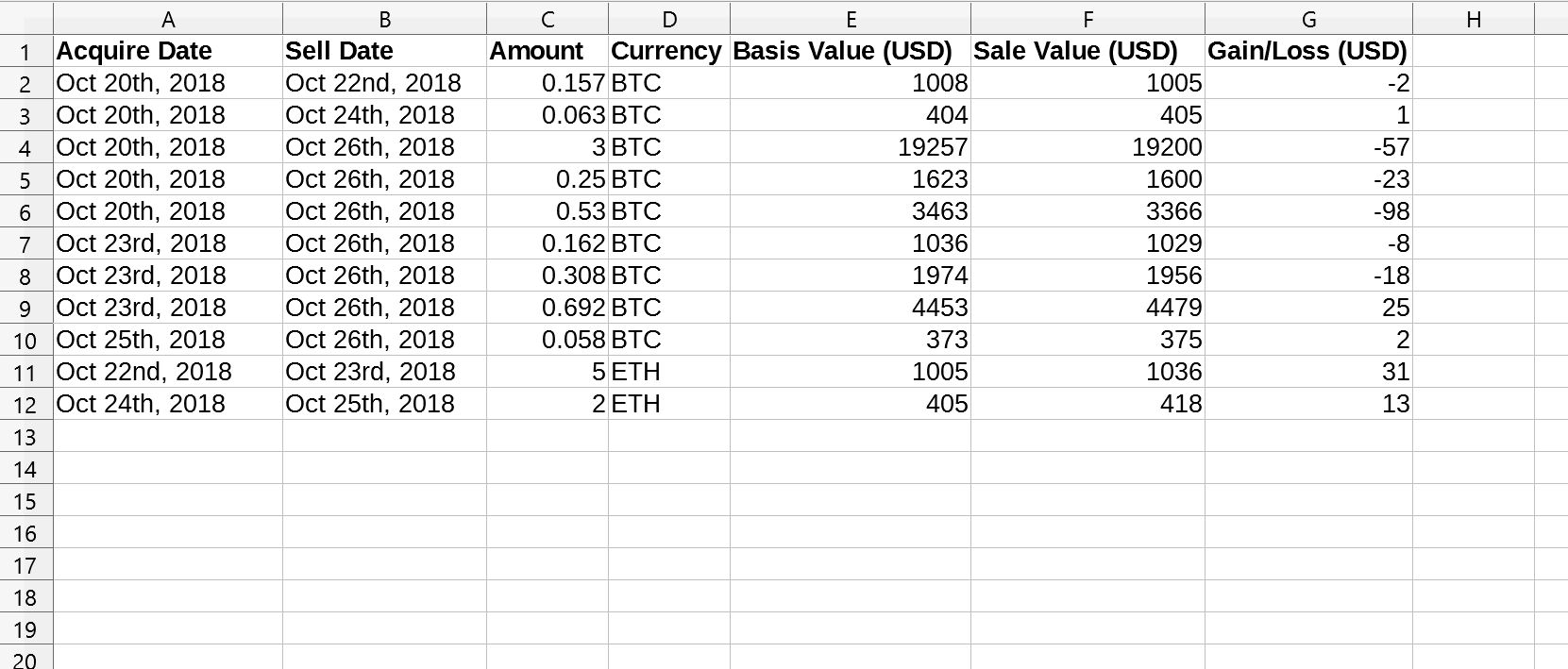Select column D header
1568x669 pixels.
tap(669, 19)
